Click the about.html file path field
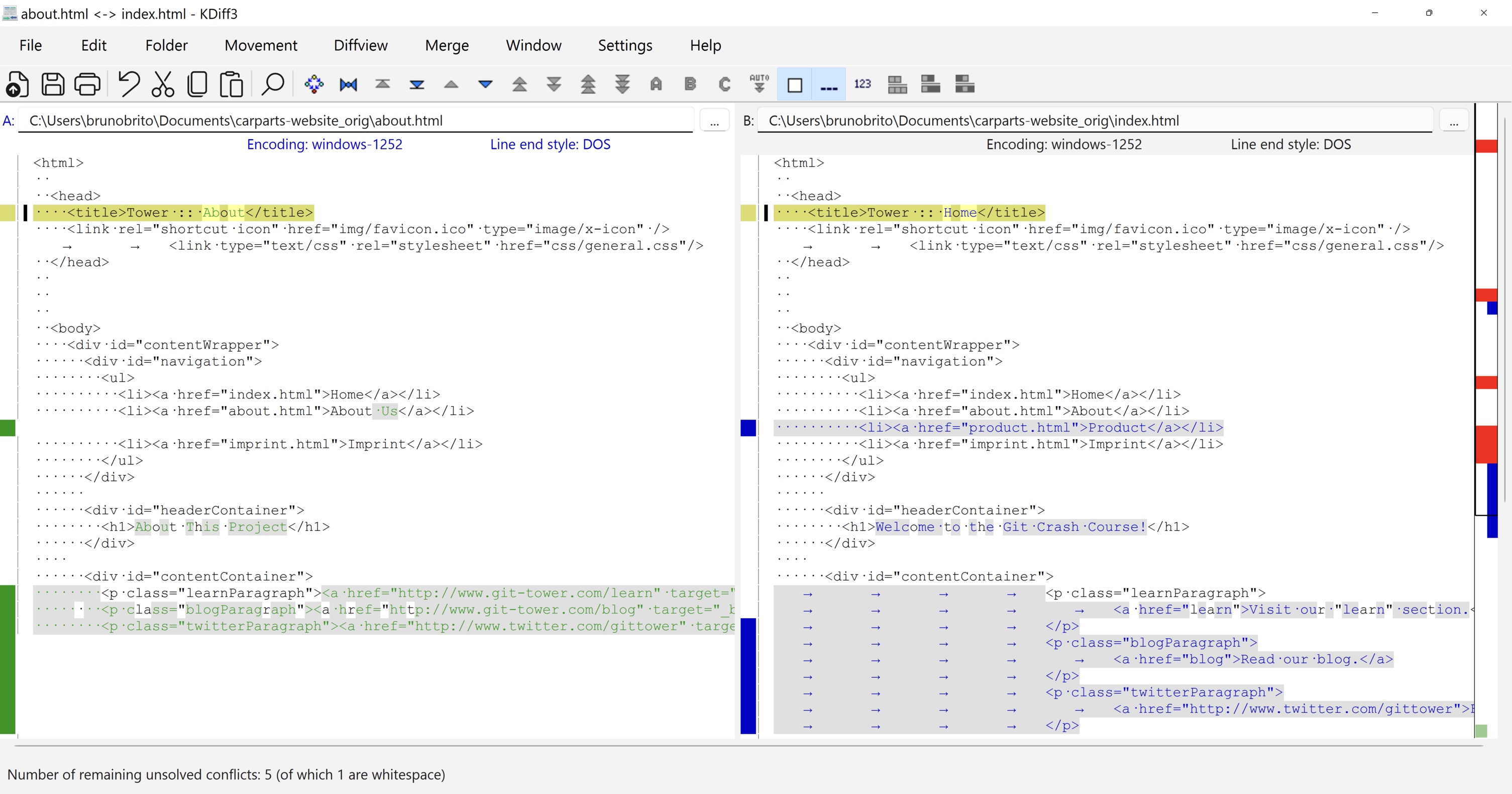This screenshot has width=1512, height=794. coord(352,121)
